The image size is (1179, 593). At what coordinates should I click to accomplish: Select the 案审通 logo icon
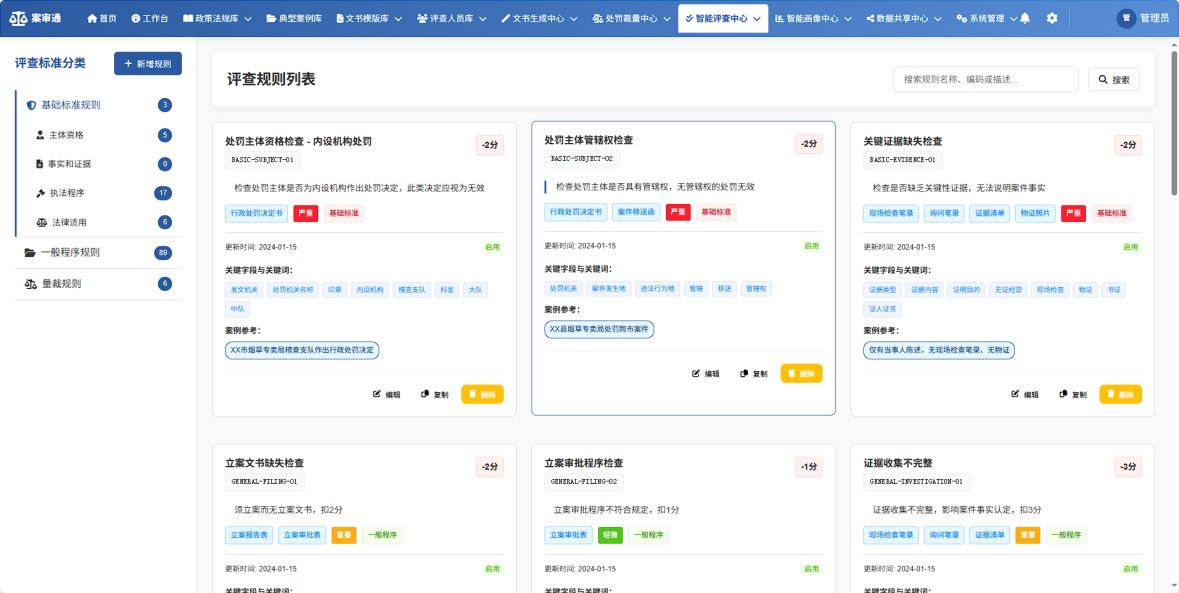point(21,17)
